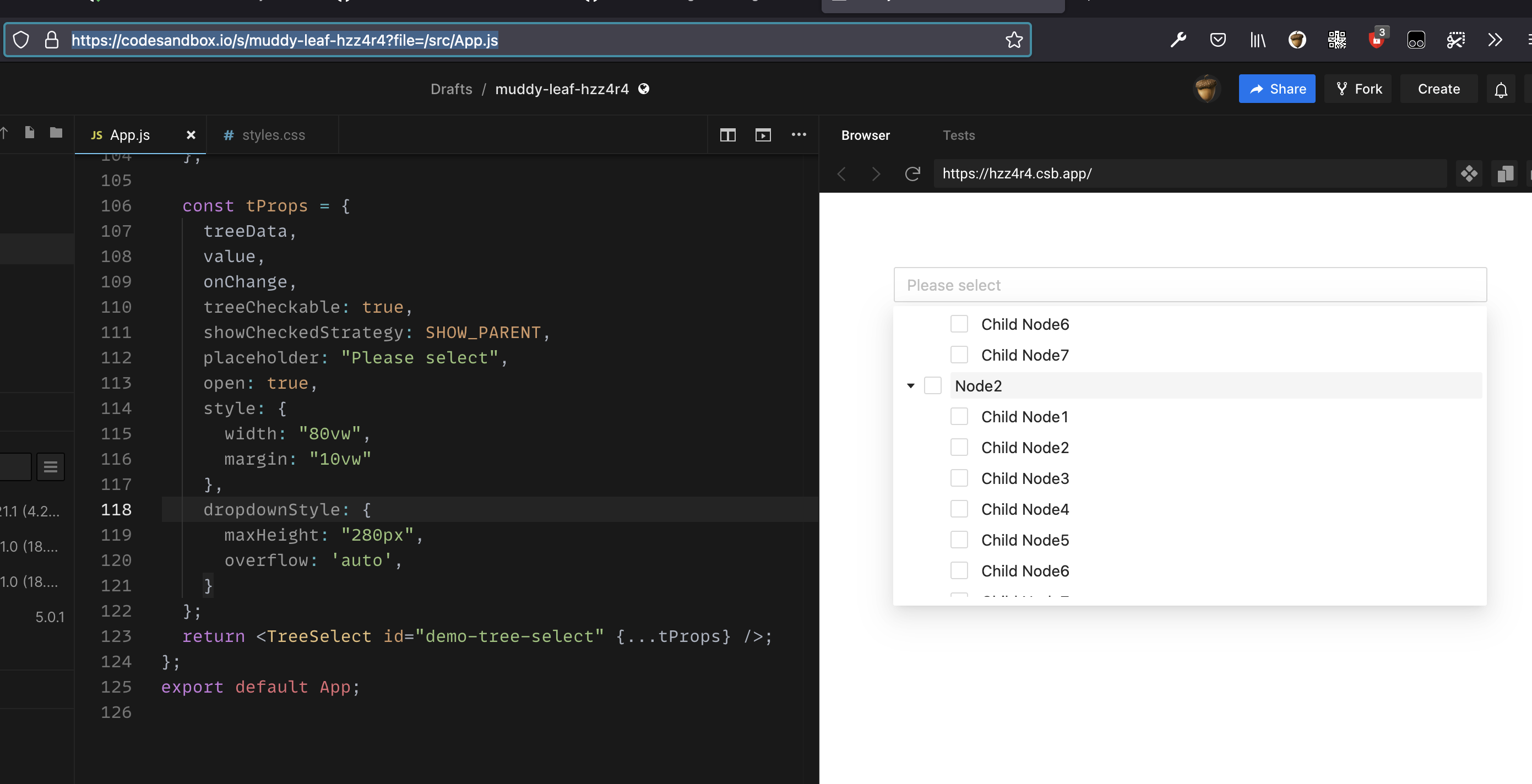Image resolution: width=1532 pixels, height=784 pixels.
Task: Open preview in new window icon
Action: tap(763, 135)
